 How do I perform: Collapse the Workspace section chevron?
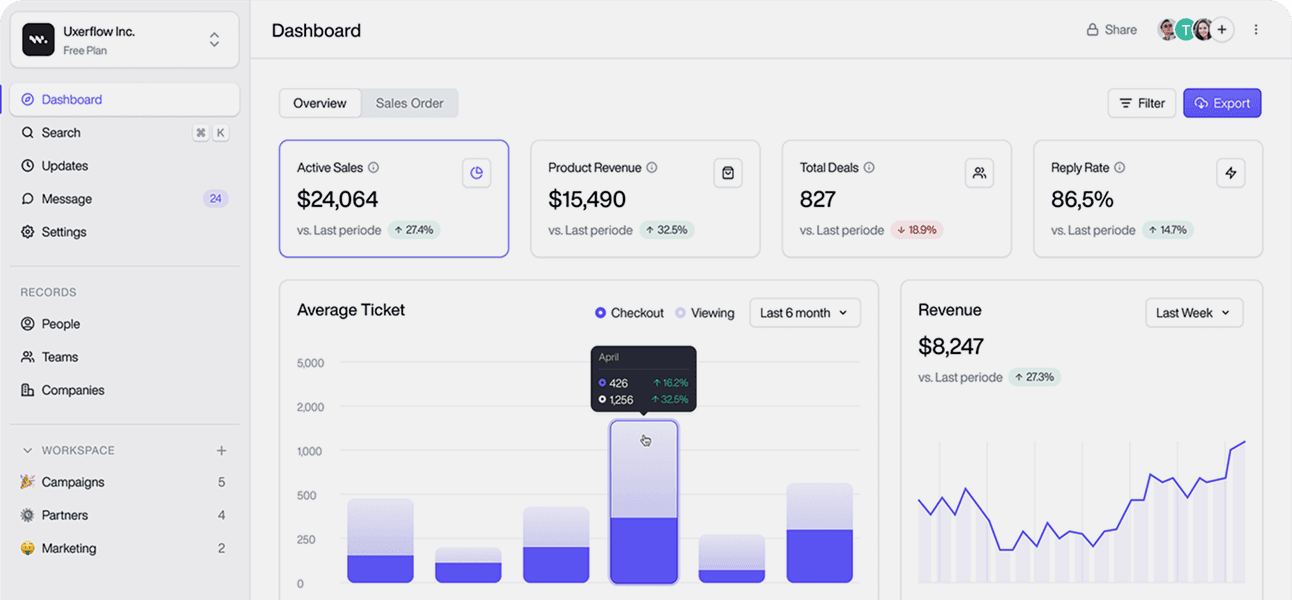(28, 451)
